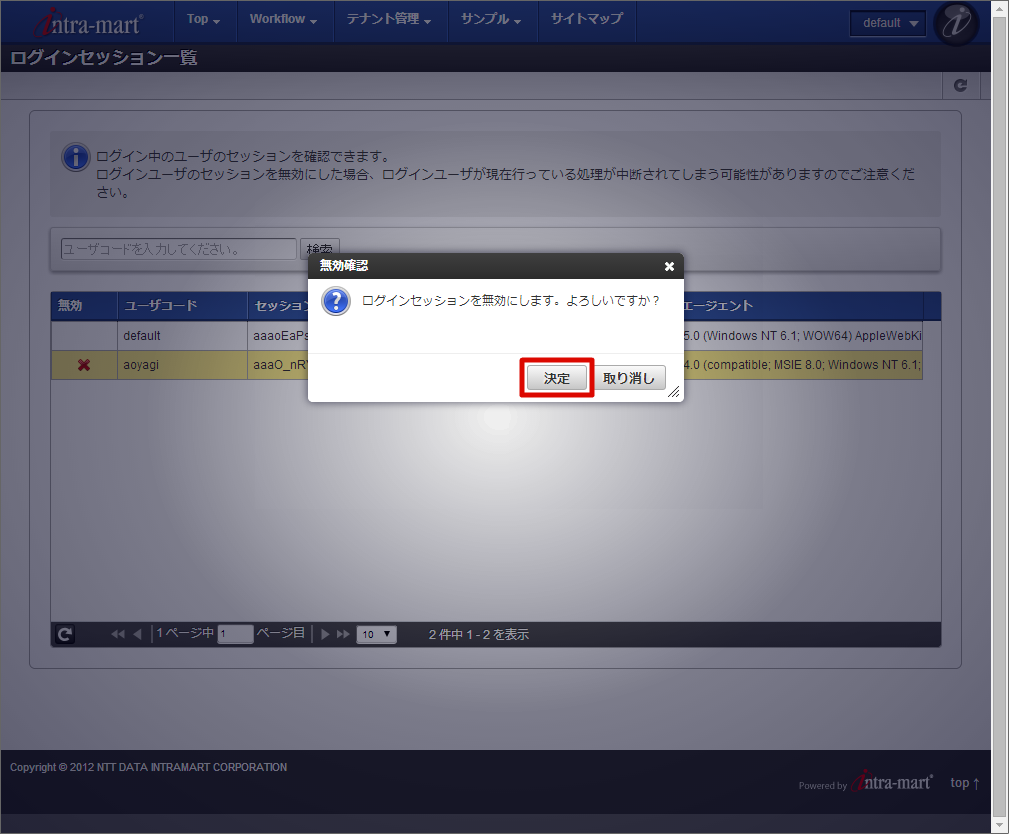Image resolution: width=1009 pixels, height=834 pixels.
Task: Sort by ユーザコード column header
Action: (182, 306)
